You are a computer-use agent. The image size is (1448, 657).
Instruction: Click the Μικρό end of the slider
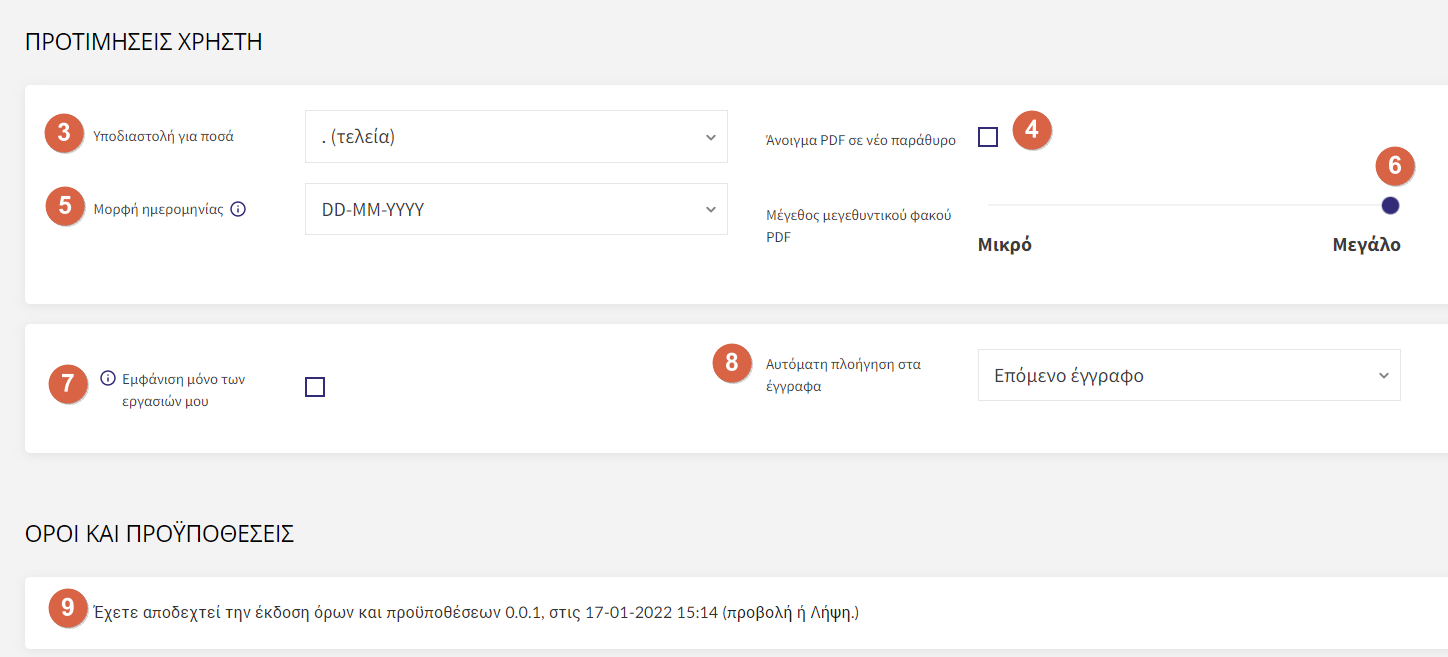1004,245
